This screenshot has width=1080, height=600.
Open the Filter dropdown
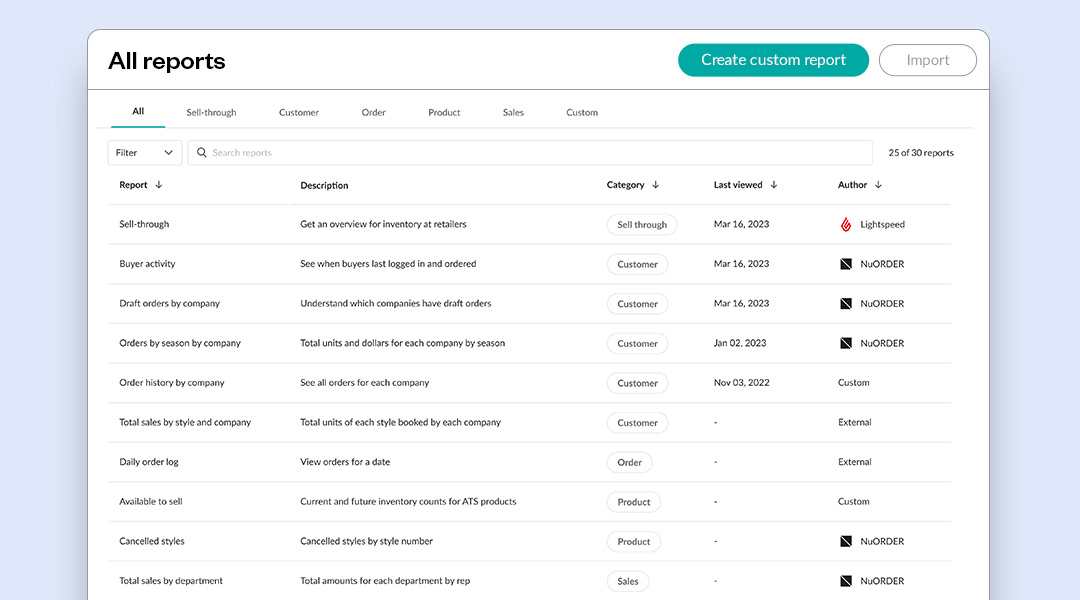[x=144, y=153]
